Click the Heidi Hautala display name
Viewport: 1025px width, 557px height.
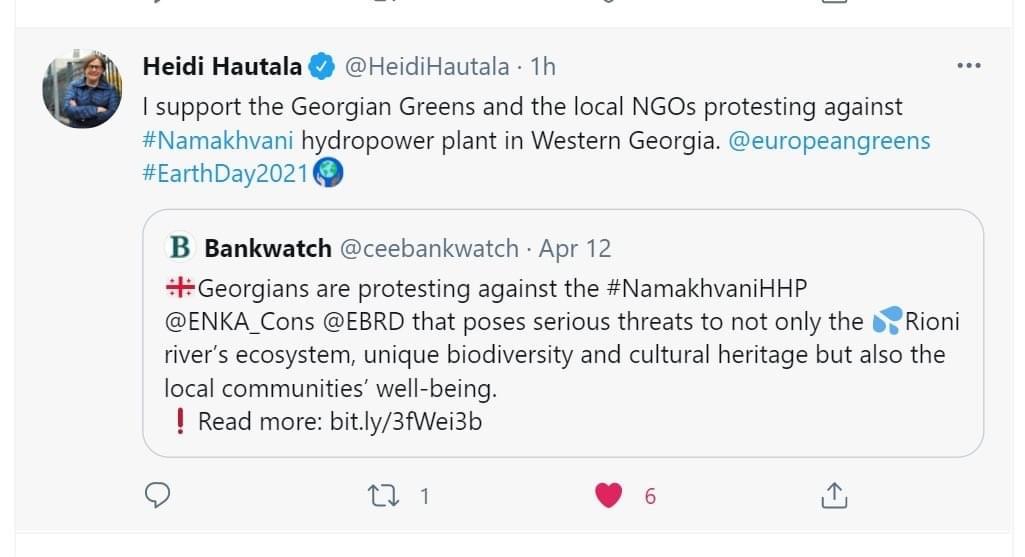click(222, 67)
